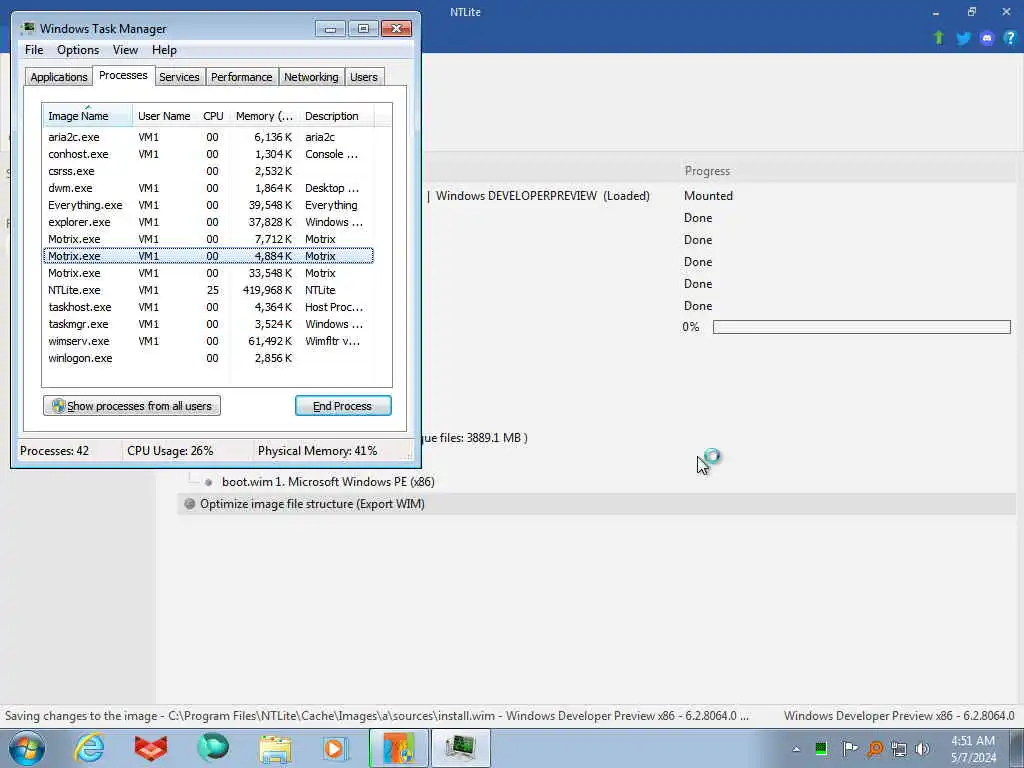The height and width of the screenshot is (768, 1024).
Task: Sort by Image Name column header
Action: point(88,116)
